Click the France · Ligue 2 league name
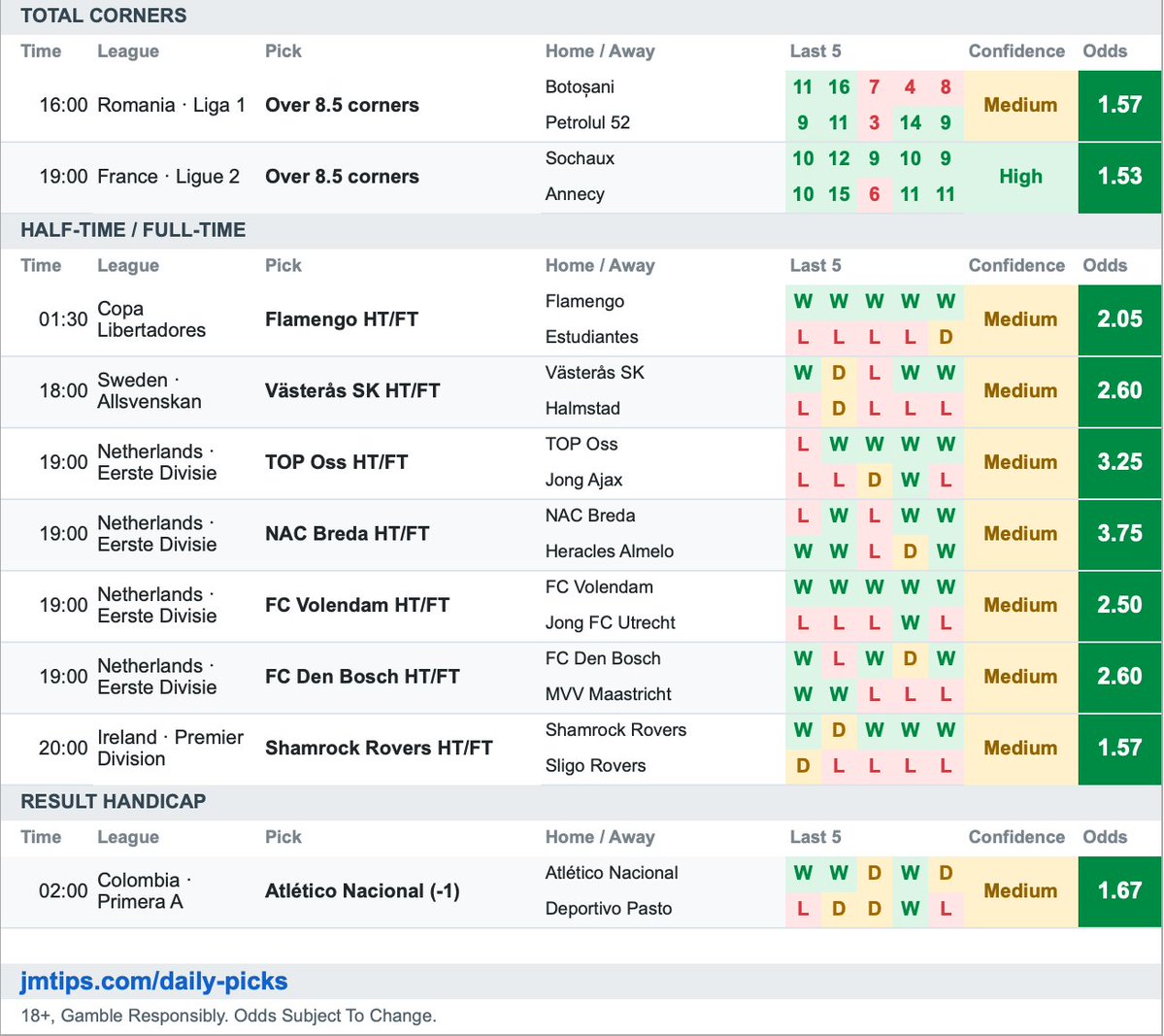Screen dimensions: 1164x1036 (169, 177)
